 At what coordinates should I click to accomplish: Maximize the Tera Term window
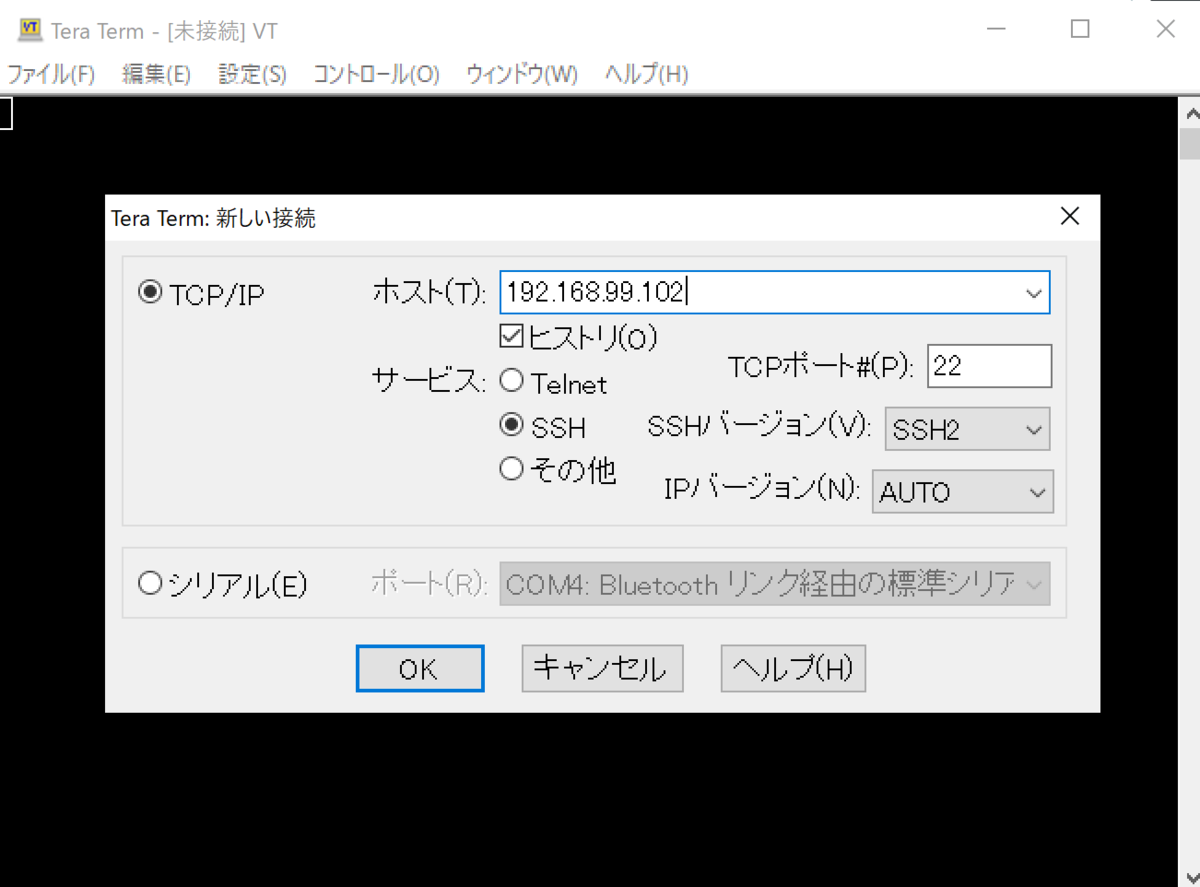click(x=1080, y=29)
